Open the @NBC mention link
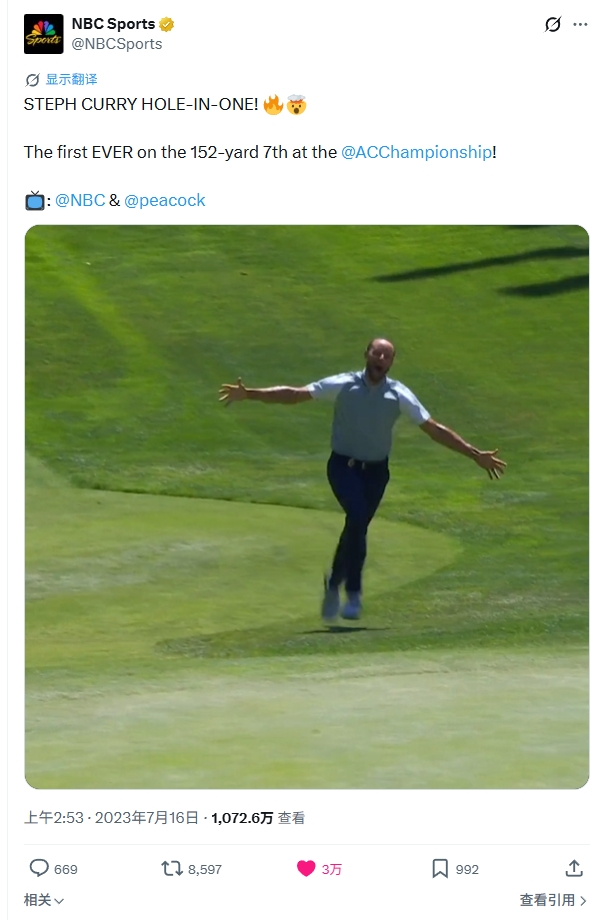This screenshot has height=920, width=606. click(x=80, y=200)
